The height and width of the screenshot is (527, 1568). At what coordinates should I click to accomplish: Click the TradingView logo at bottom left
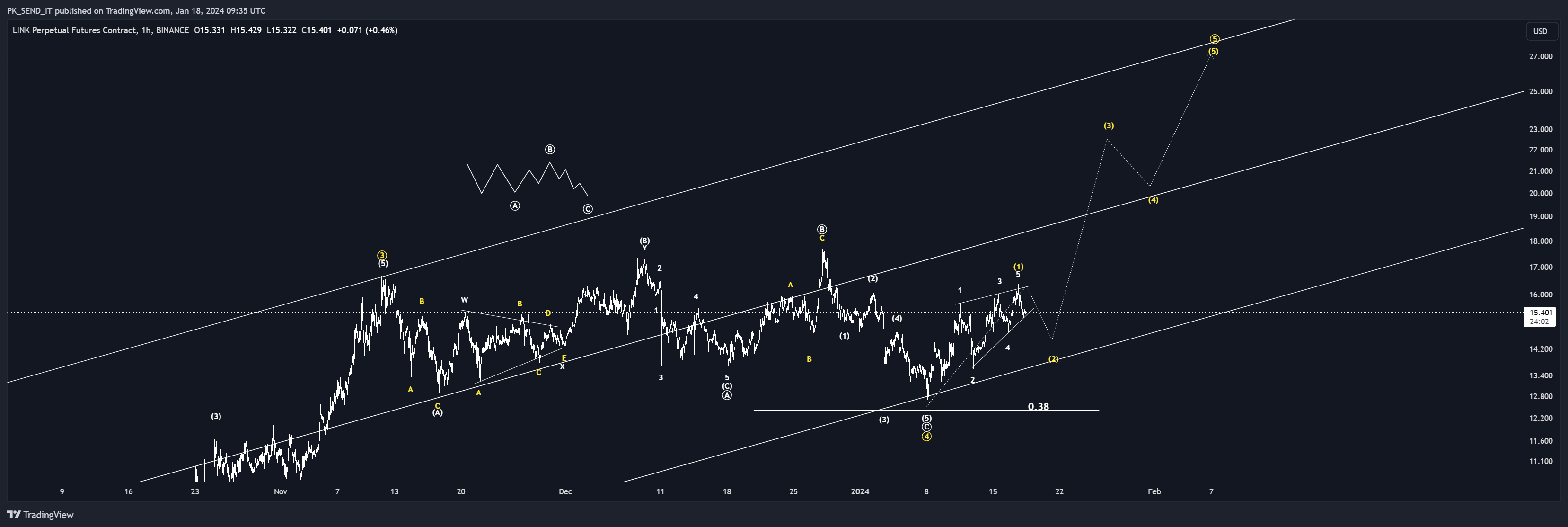point(40,515)
